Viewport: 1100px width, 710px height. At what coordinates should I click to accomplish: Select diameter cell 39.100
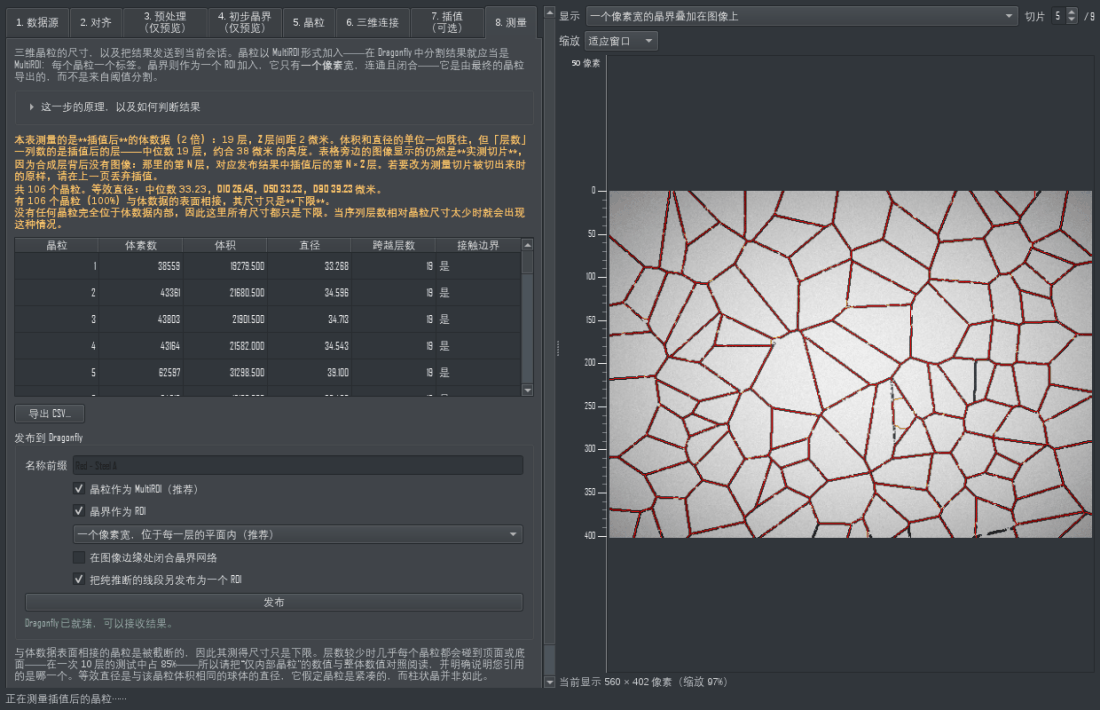click(309, 373)
